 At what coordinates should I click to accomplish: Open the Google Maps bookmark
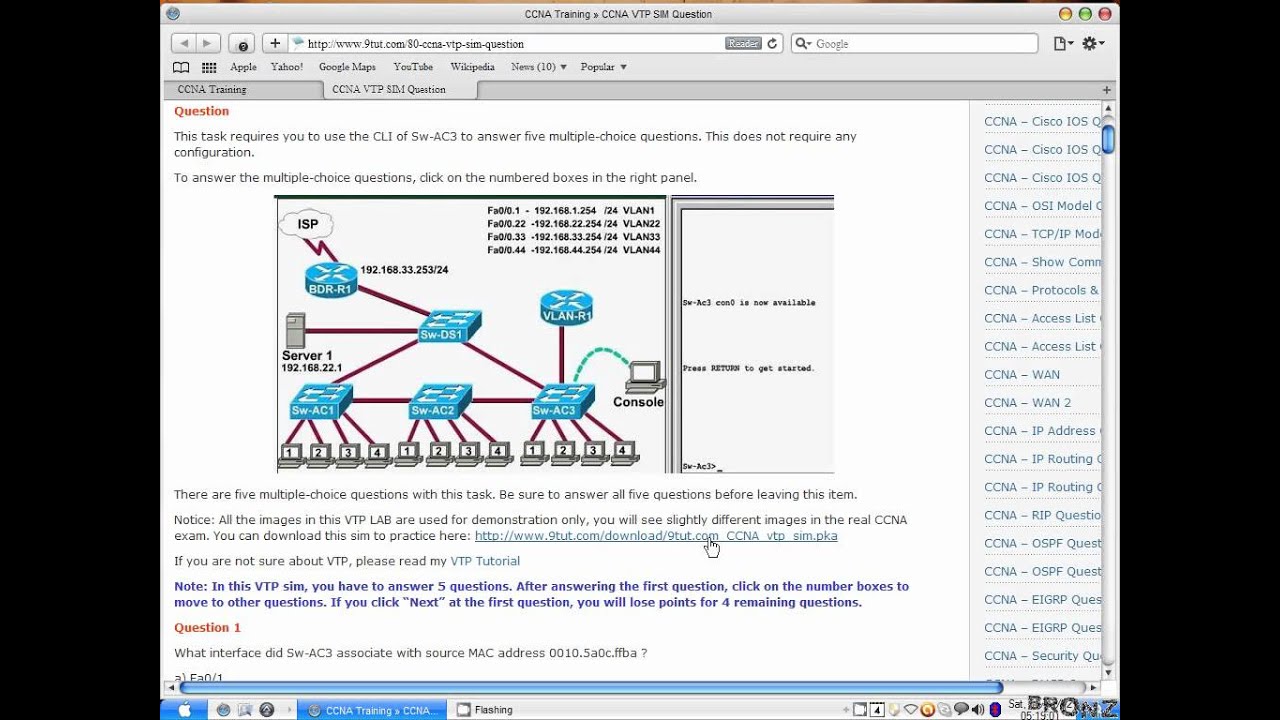click(x=347, y=67)
